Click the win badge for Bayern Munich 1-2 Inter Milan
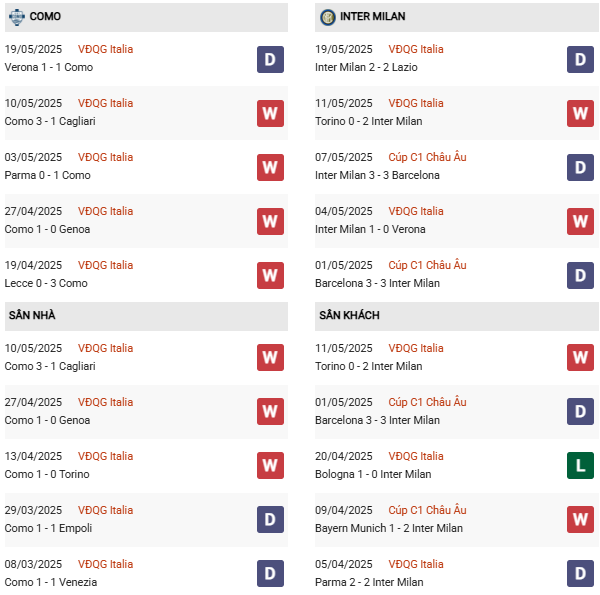The width and height of the screenshot is (600, 595). [x=581, y=520]
